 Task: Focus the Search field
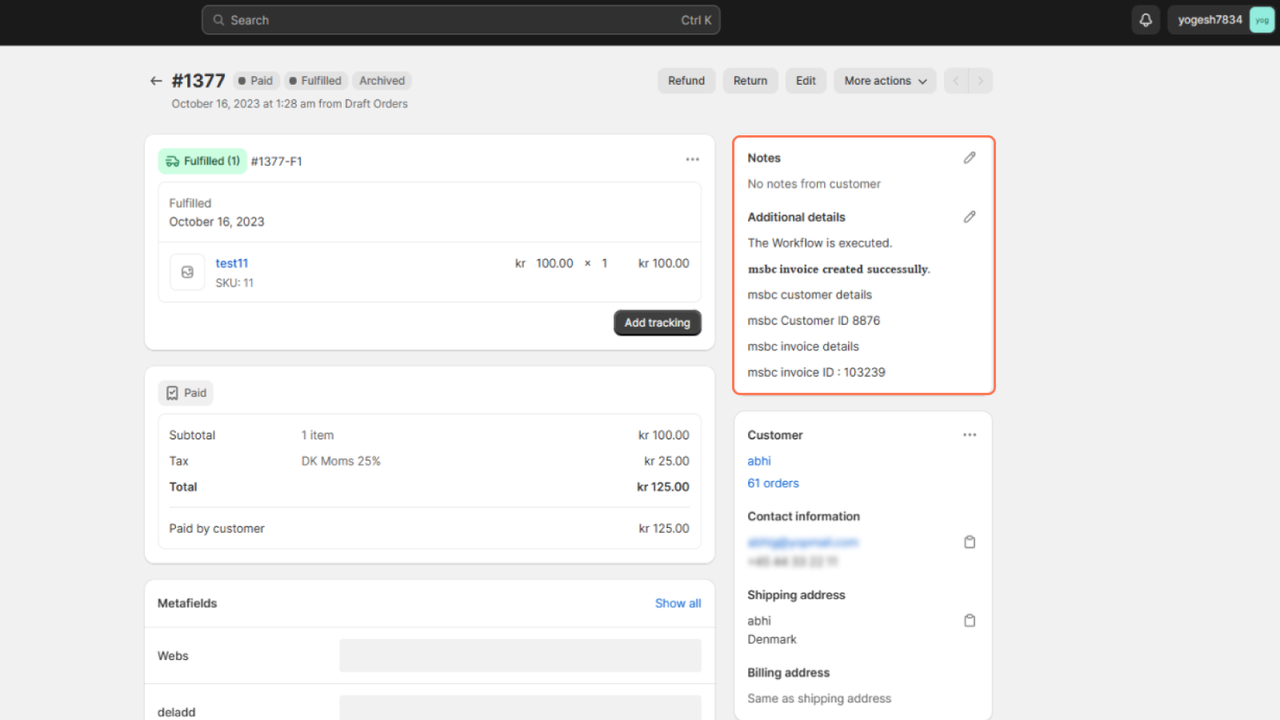click(x=461, y=20)
